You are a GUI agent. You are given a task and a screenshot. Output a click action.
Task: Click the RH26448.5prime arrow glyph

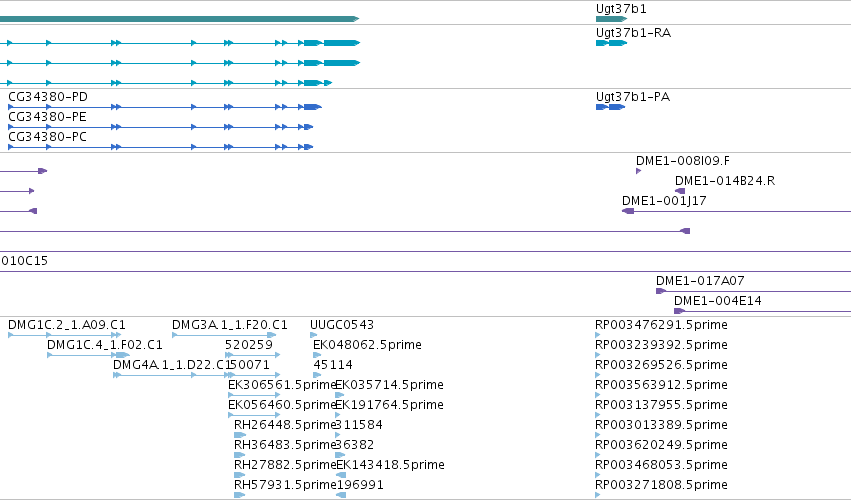[240, 435]
